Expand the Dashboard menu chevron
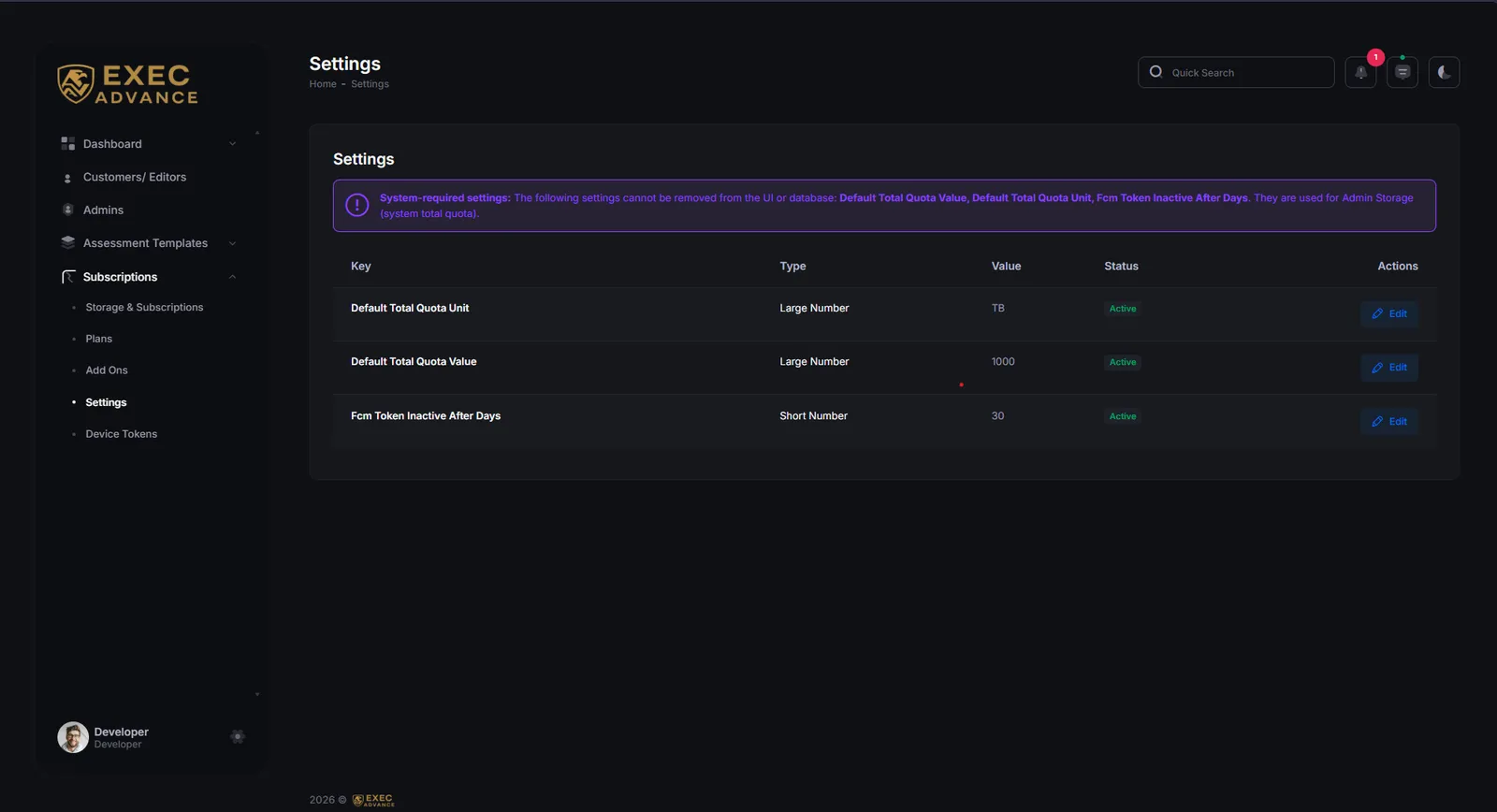The image size is (1497, 812). [233, 144]
